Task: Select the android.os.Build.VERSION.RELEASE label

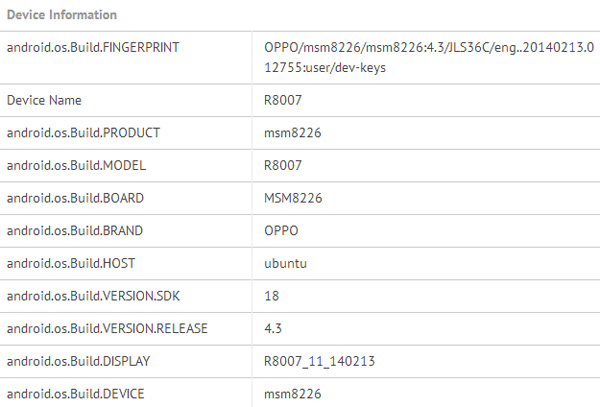Action: [109, 328]
